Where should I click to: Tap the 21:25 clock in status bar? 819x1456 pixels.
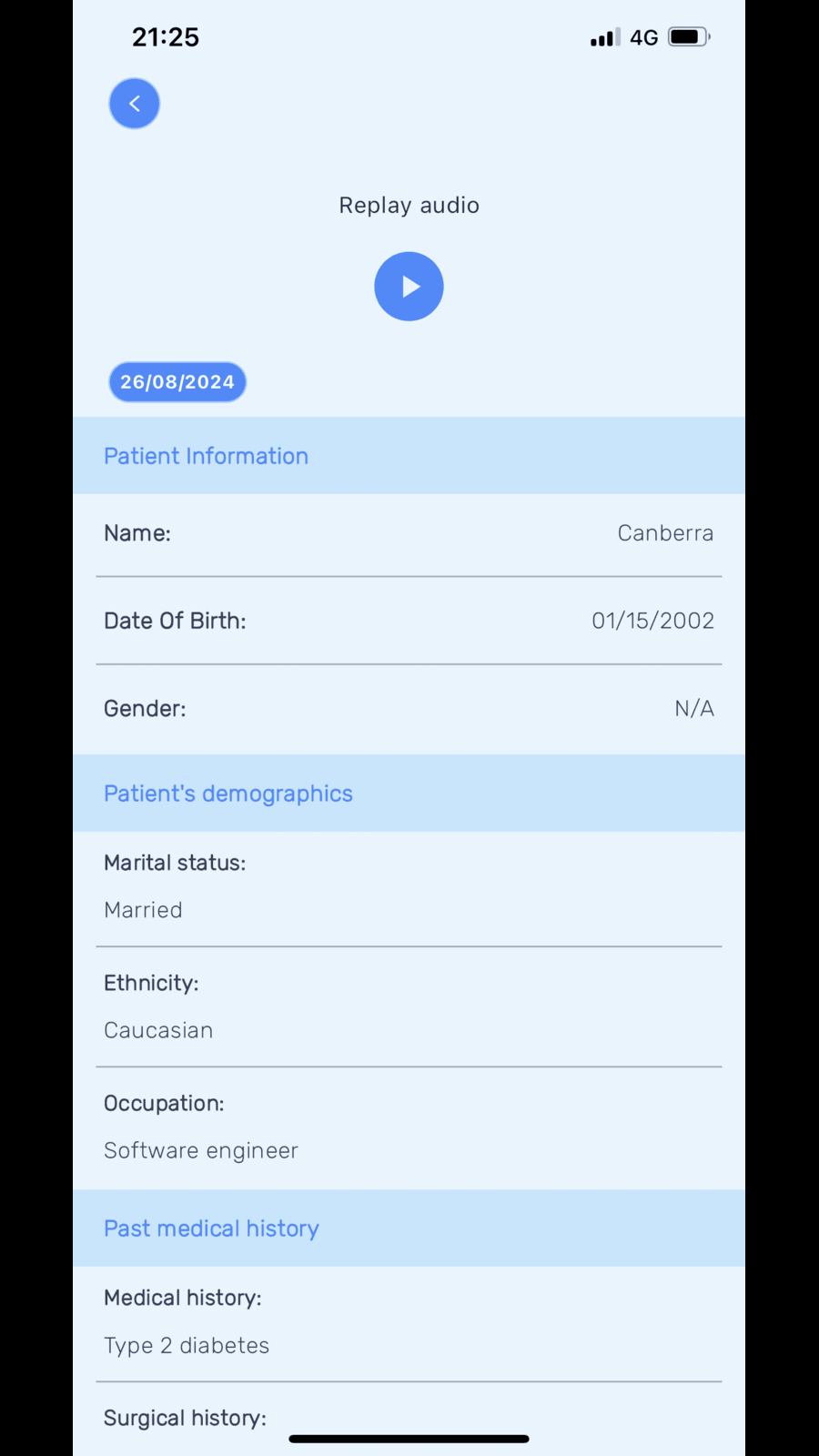(166, 37)
